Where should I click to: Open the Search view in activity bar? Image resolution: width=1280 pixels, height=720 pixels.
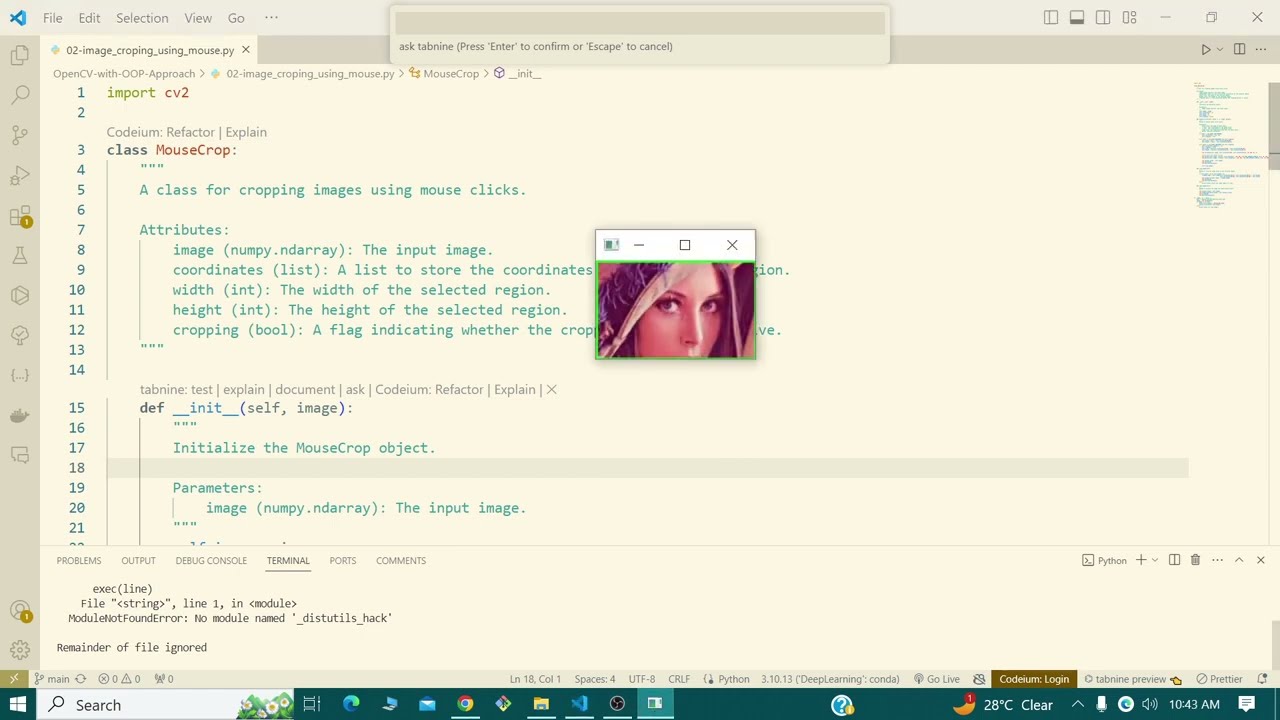coord(20,96)
